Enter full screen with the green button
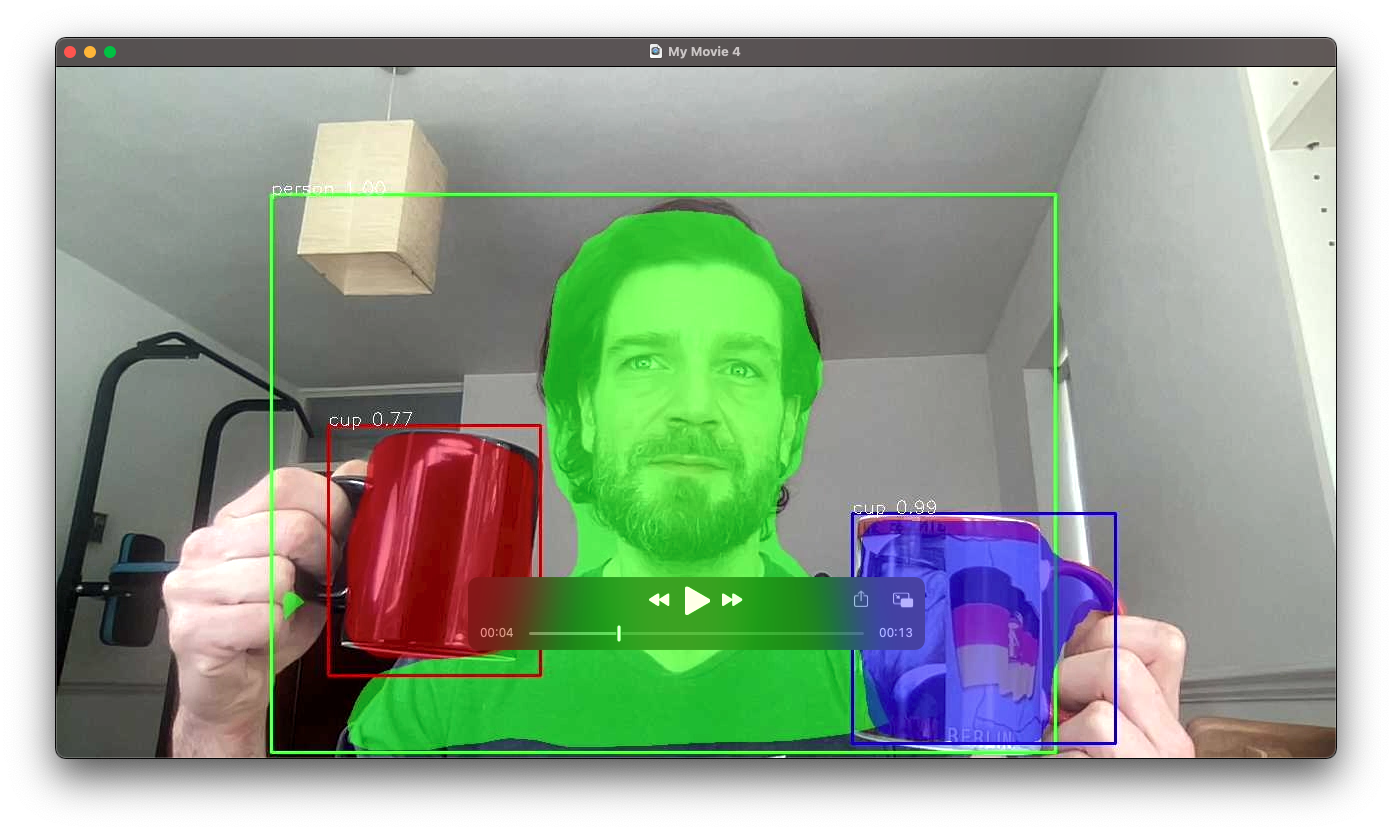 click(x=110, y=52)
